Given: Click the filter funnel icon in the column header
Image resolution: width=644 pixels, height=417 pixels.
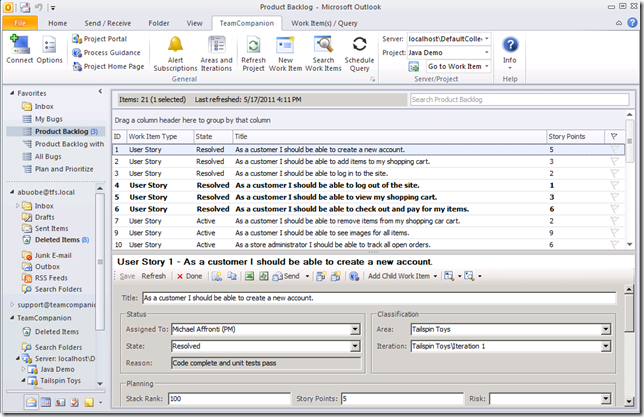Looking at the screenshot, I should (x=614, y=136).
